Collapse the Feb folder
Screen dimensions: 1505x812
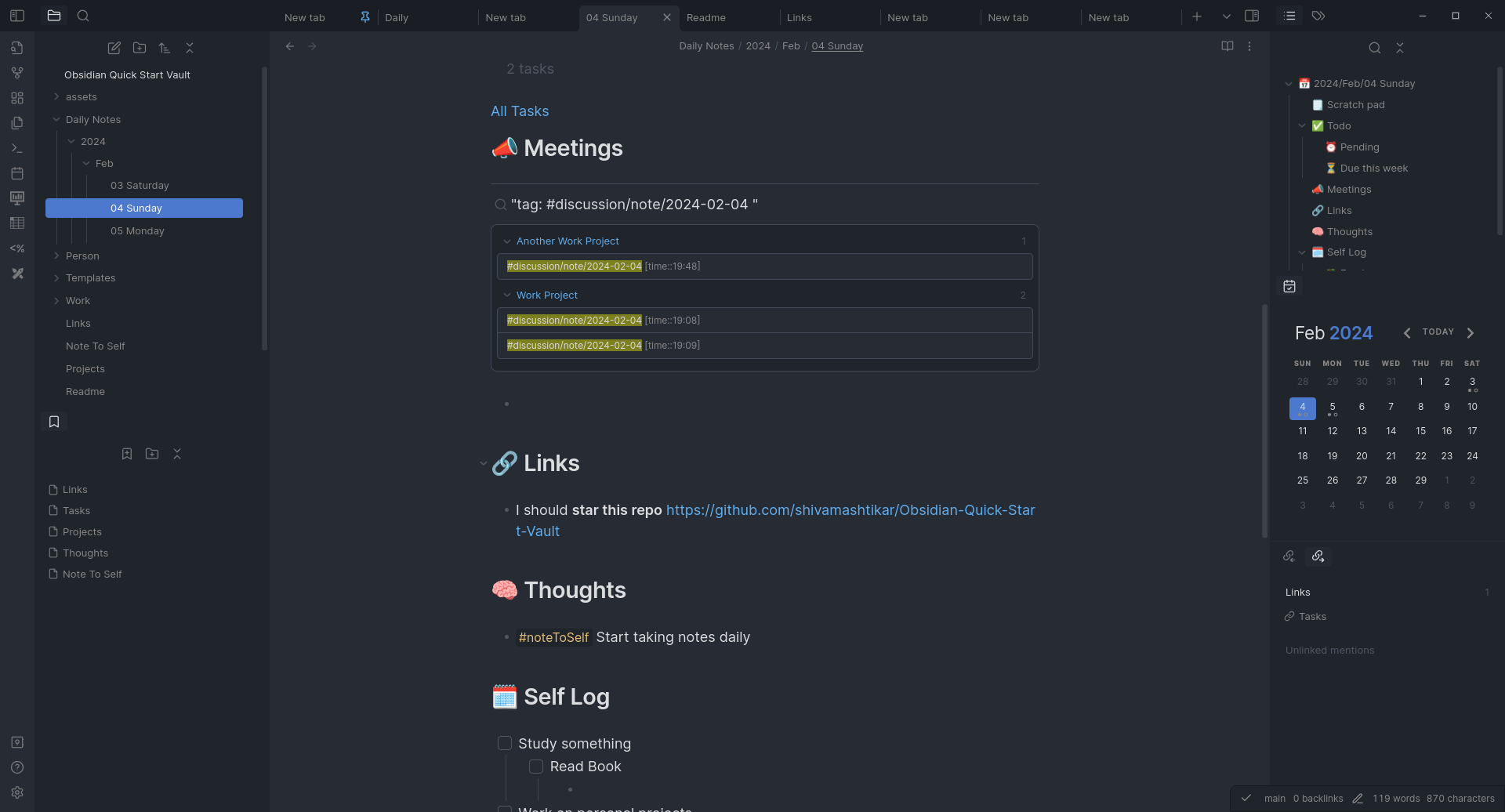coord(86,164)
